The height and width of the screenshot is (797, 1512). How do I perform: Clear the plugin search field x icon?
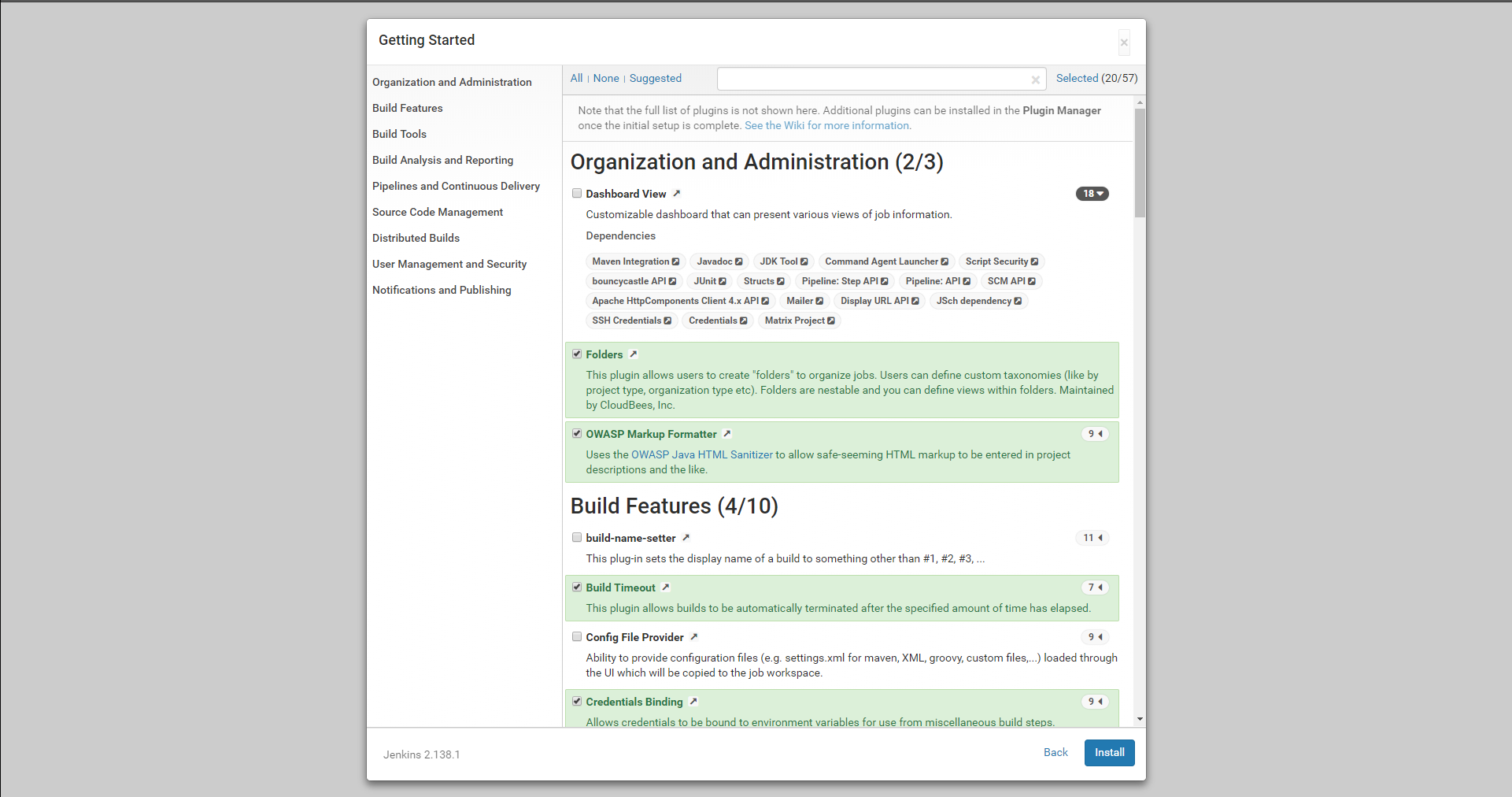click(x=1036, y=80)
